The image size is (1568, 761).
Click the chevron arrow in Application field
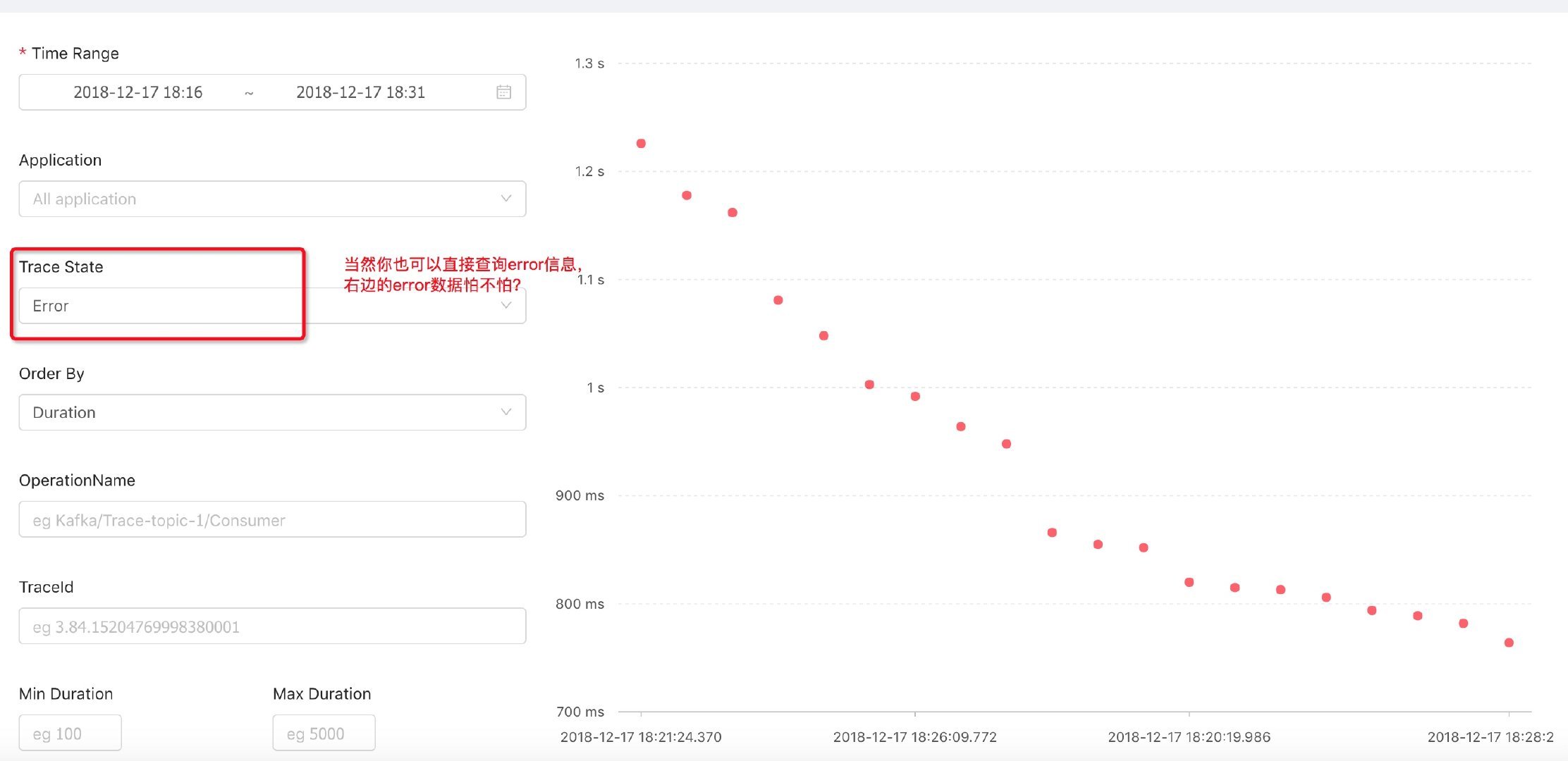506,199
